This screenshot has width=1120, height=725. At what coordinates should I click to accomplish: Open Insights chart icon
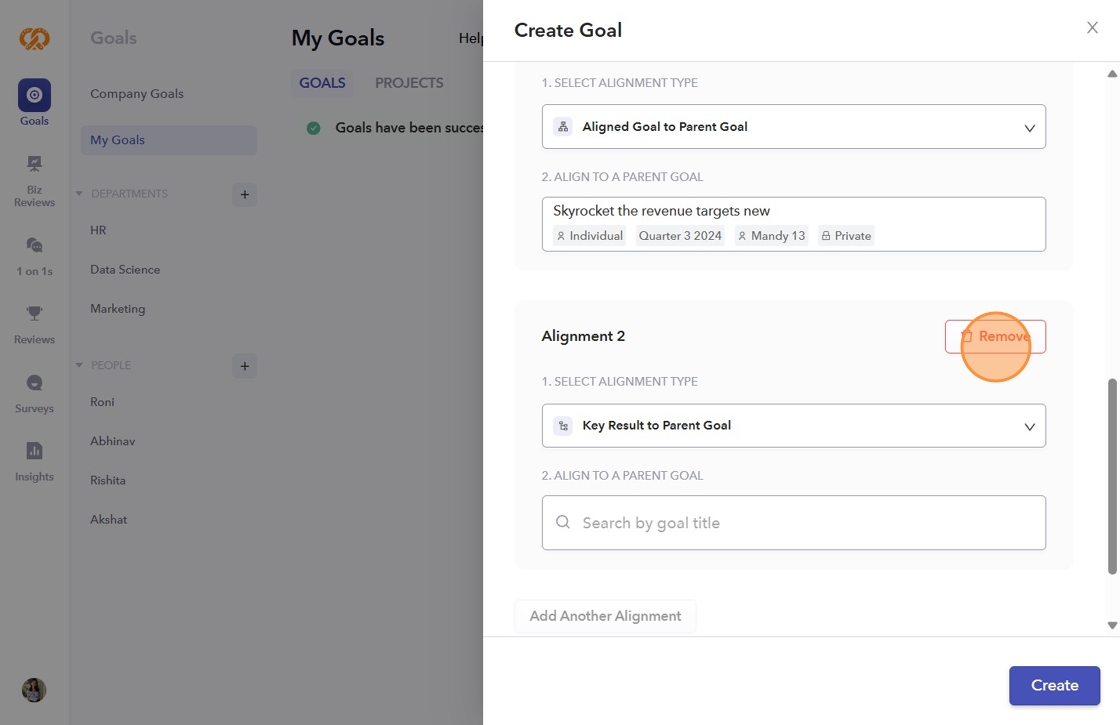34,451
